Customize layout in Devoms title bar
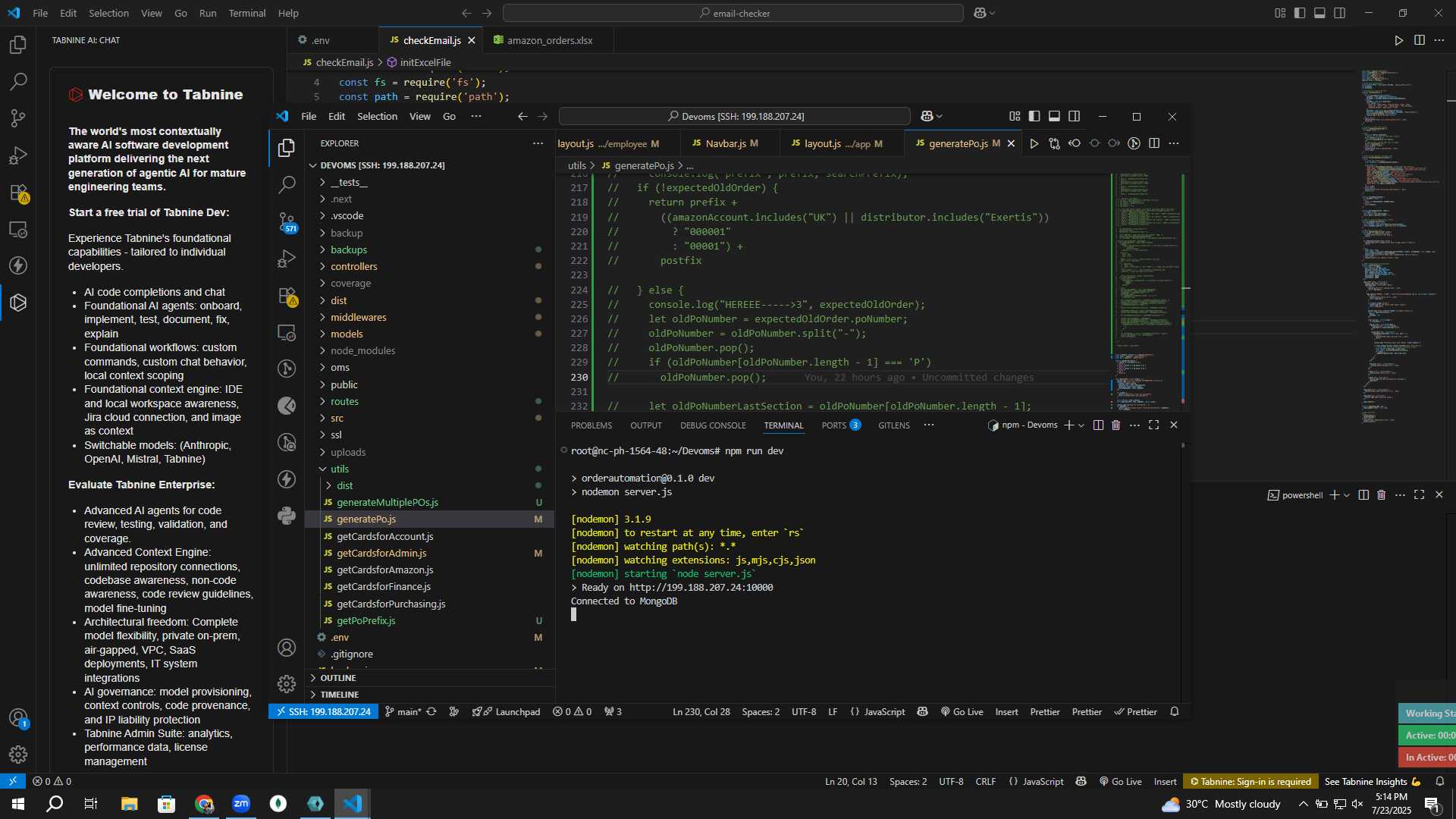Viewport: 1456px width, 819px height. (1015, 116)
